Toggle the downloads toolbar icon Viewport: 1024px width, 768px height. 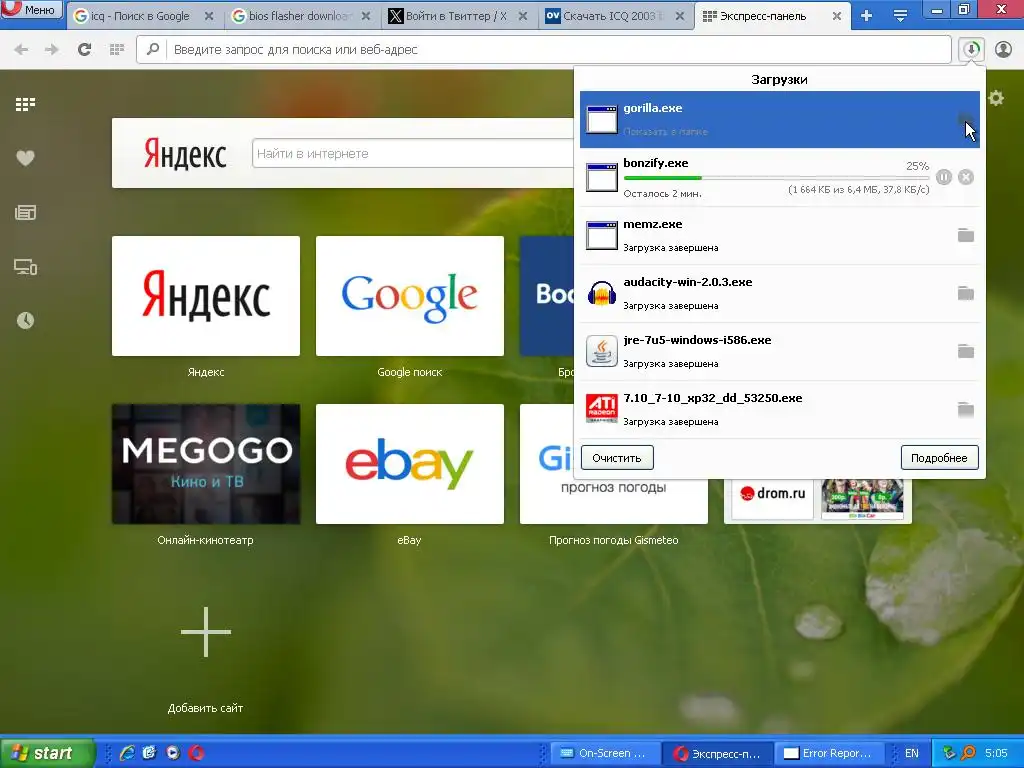[971, 50]
